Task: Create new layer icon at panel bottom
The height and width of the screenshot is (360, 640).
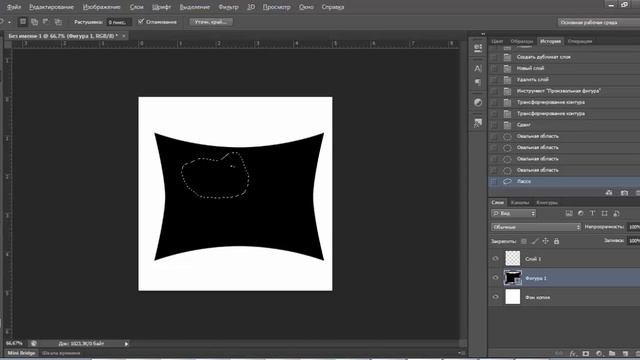Action: (x=625, y=353)
